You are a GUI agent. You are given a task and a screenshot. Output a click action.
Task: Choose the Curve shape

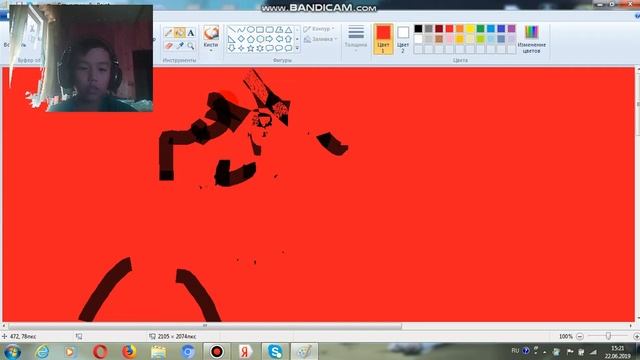241,30
